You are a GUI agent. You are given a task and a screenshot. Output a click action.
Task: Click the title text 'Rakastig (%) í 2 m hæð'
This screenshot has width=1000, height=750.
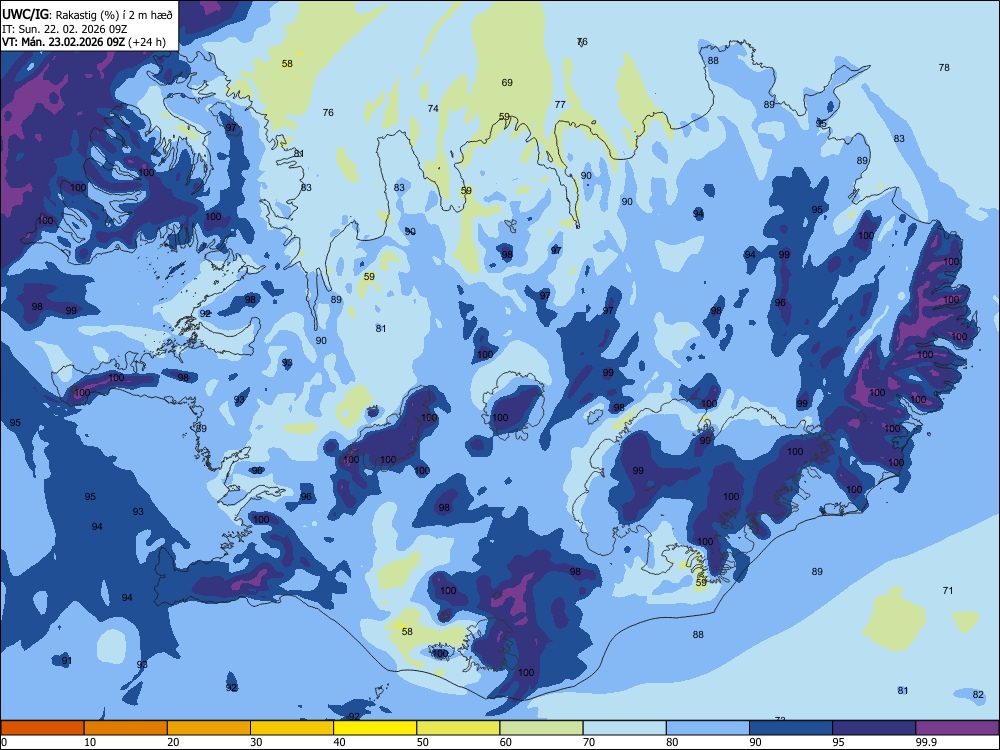tap(115, 14)
